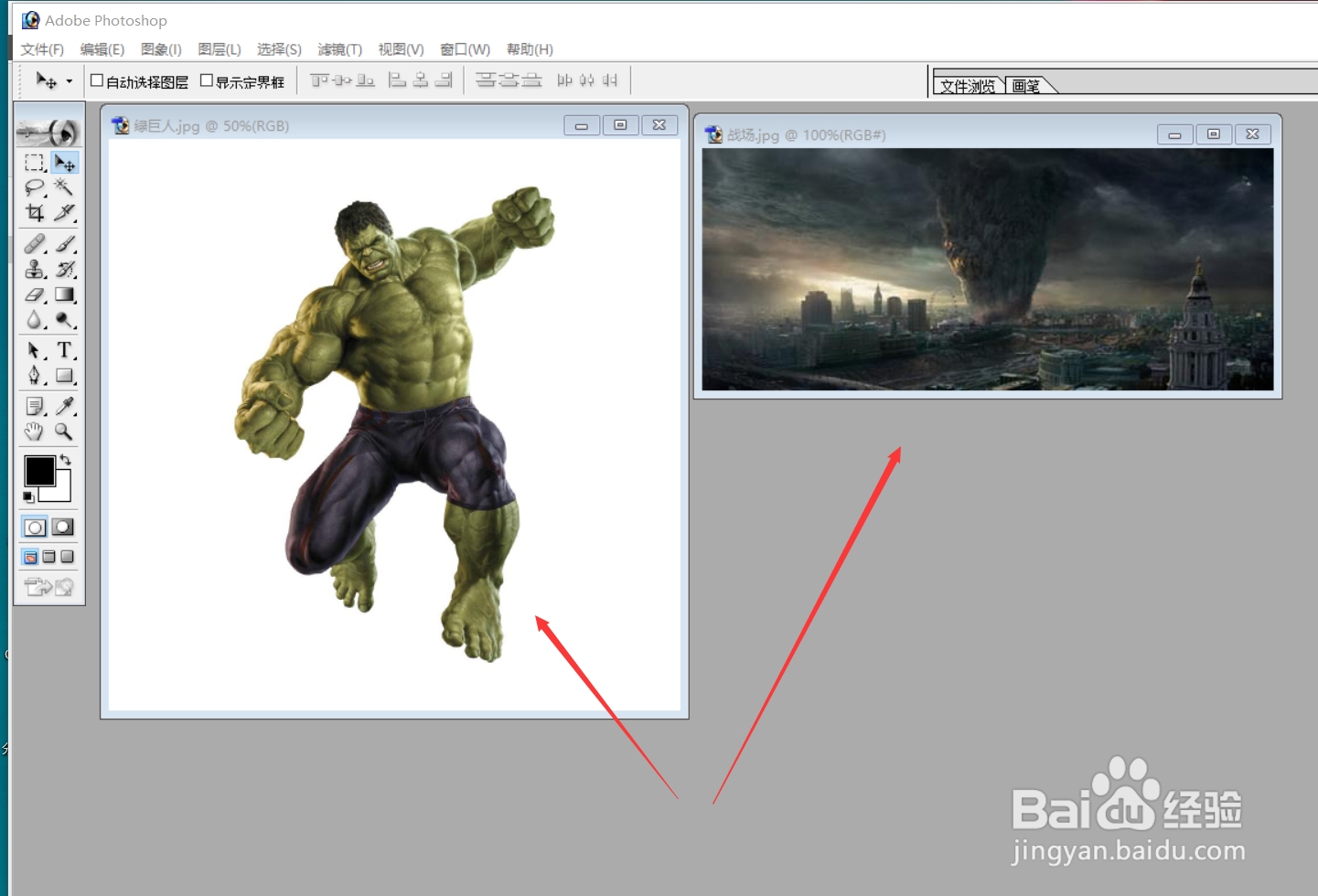Viewport: 1318px width, 896px height.
Task: Switch to Standard editing mode
Action: click(x=35, y=528)
